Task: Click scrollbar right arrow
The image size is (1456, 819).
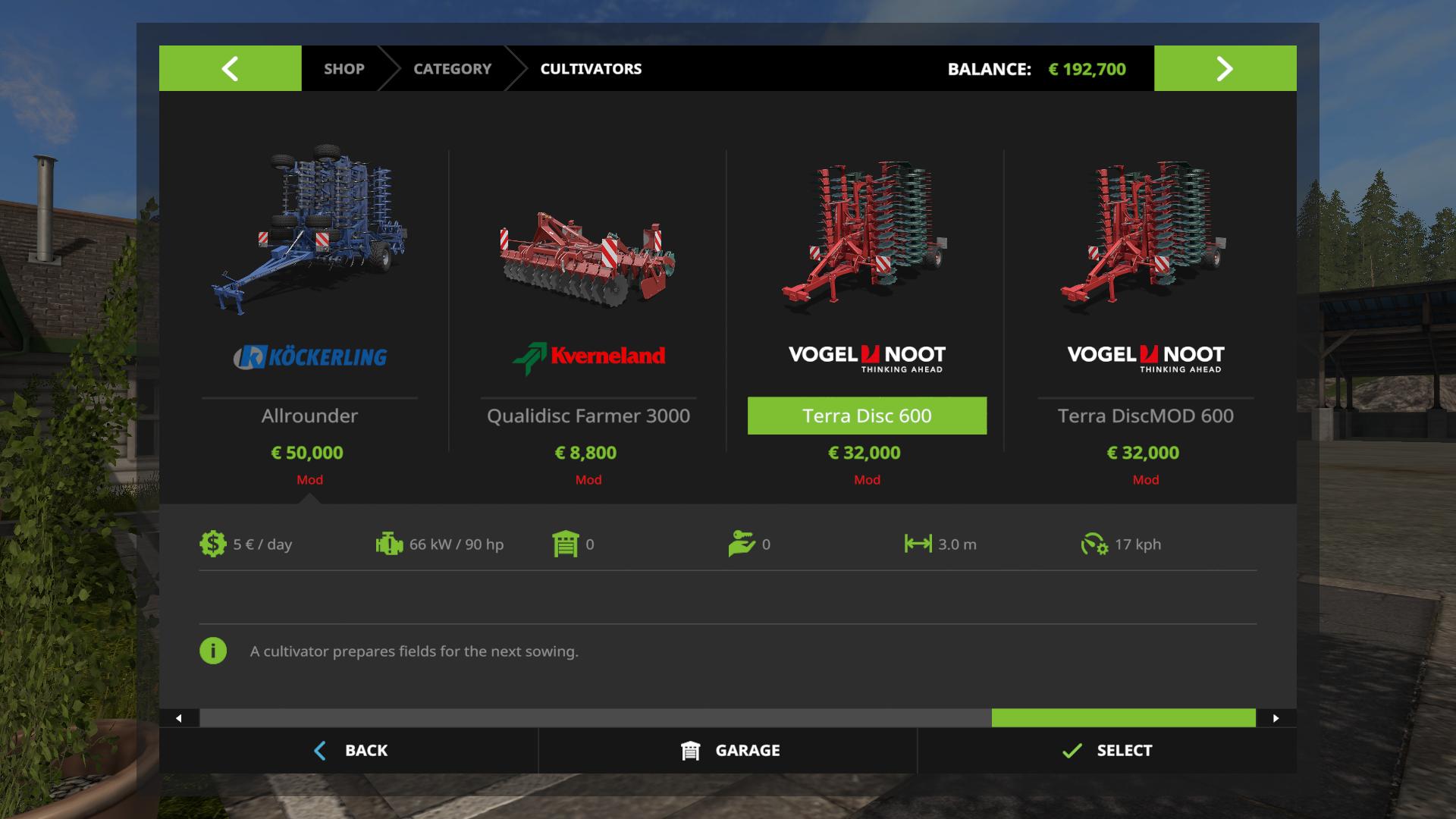Action: point(1276,718)
